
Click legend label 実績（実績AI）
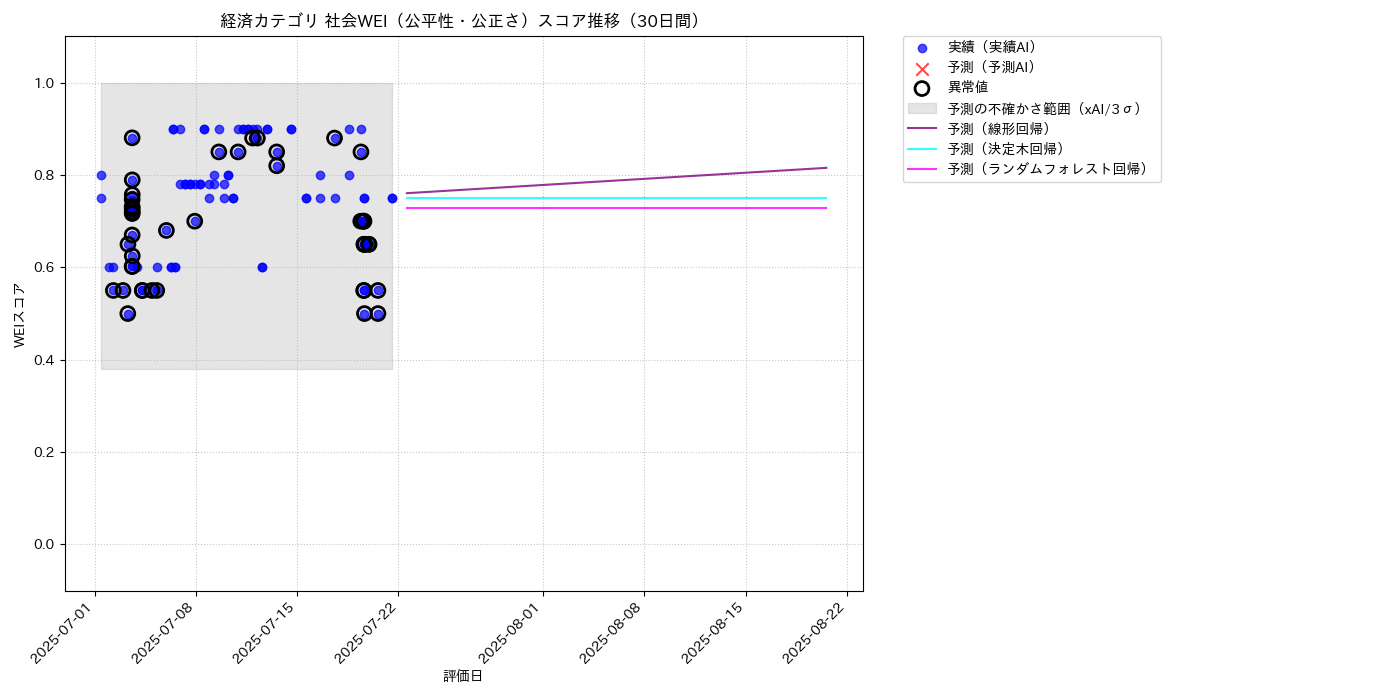pyautogui.click(x=995, y=47)
